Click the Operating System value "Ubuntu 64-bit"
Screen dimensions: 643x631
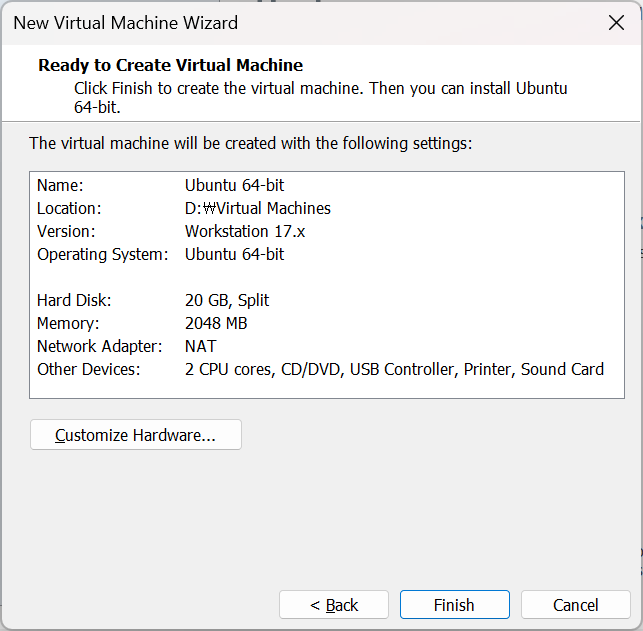point(234,254)
